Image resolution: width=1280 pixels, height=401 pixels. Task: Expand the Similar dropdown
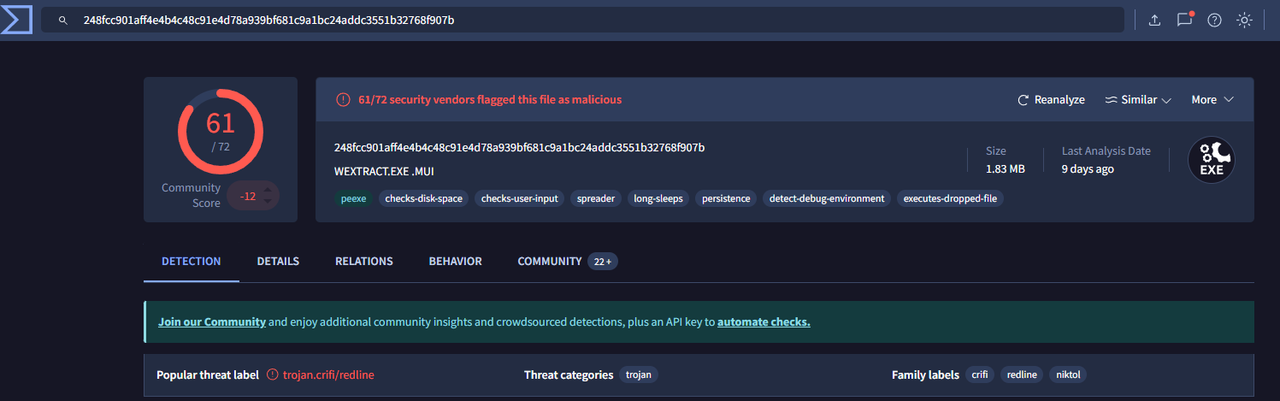(1138, 100)
